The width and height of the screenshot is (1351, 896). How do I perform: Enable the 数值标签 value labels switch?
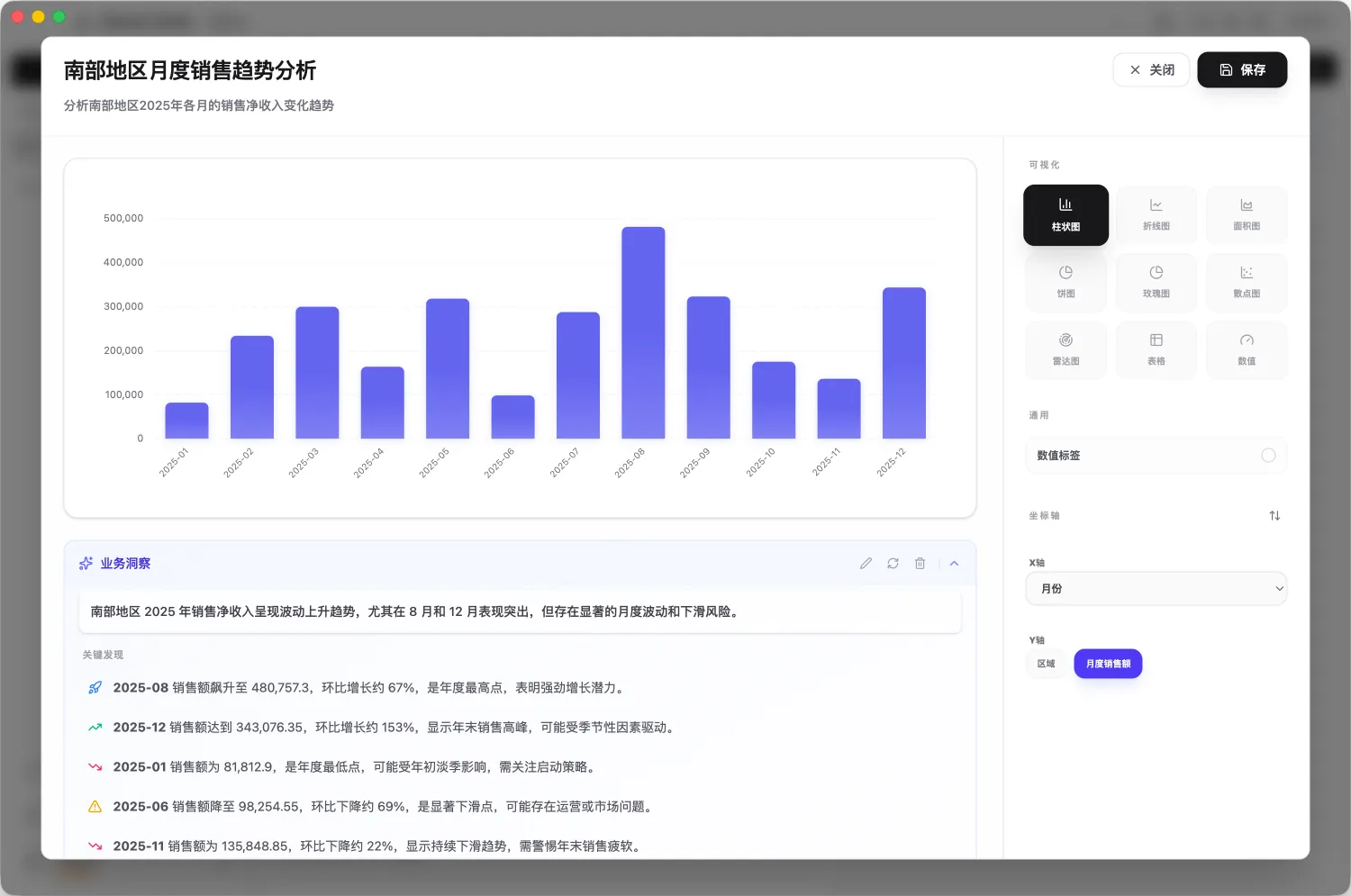pyautogui.click(x=1269, y=456)
